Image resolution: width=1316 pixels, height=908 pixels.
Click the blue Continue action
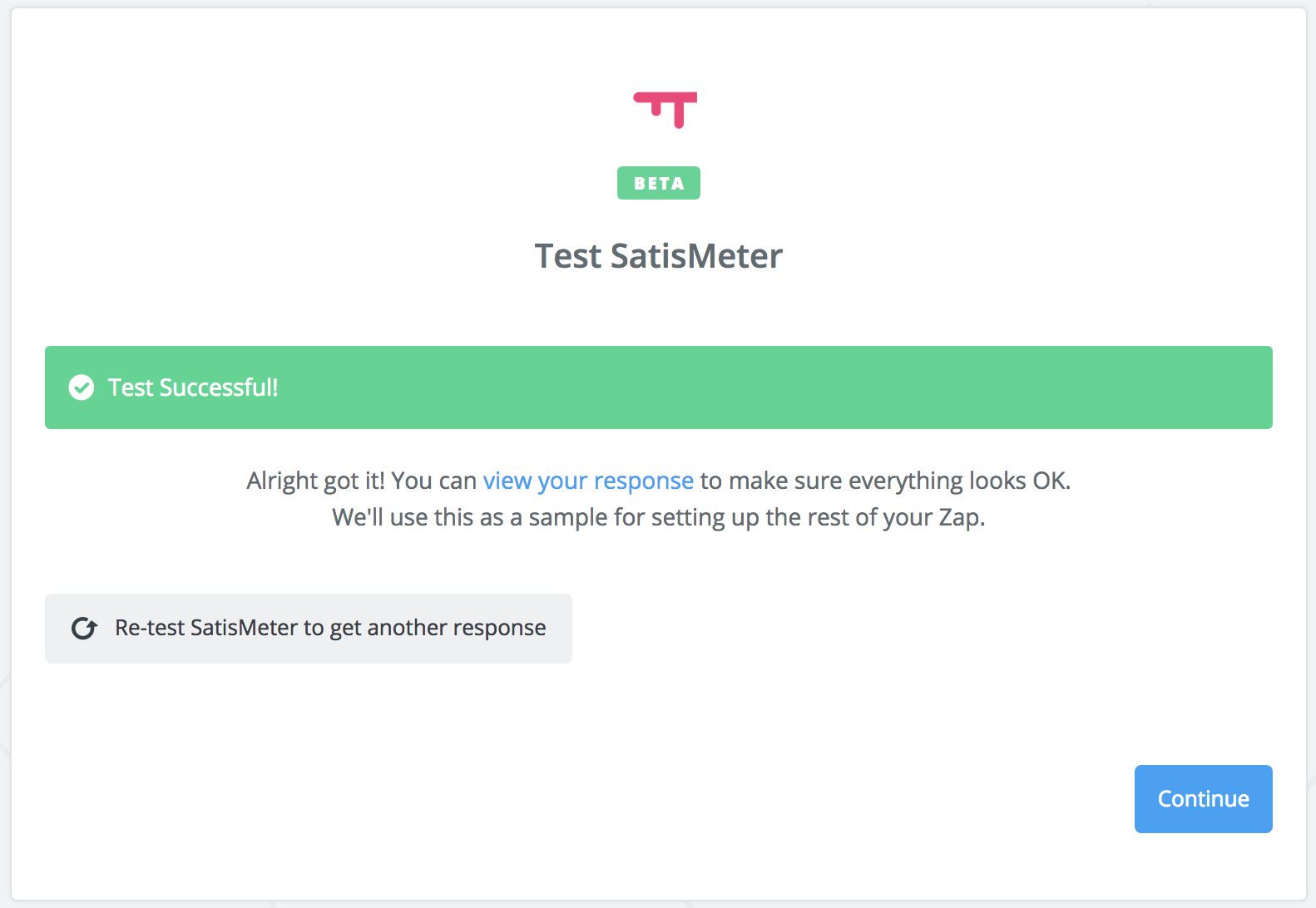click(x=1203, y=798)
